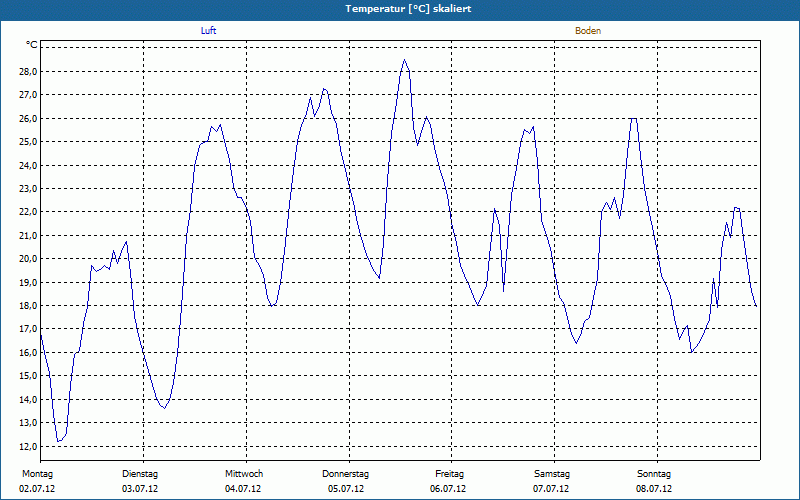This screenshot has width=800, height=500.
Task: Select the 'Freitag' day label
Action: click(x=449, y=474)
